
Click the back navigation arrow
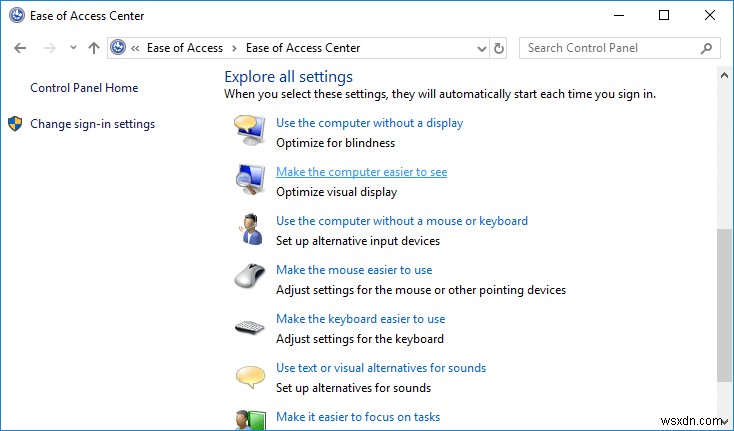(x=20, y=48)
